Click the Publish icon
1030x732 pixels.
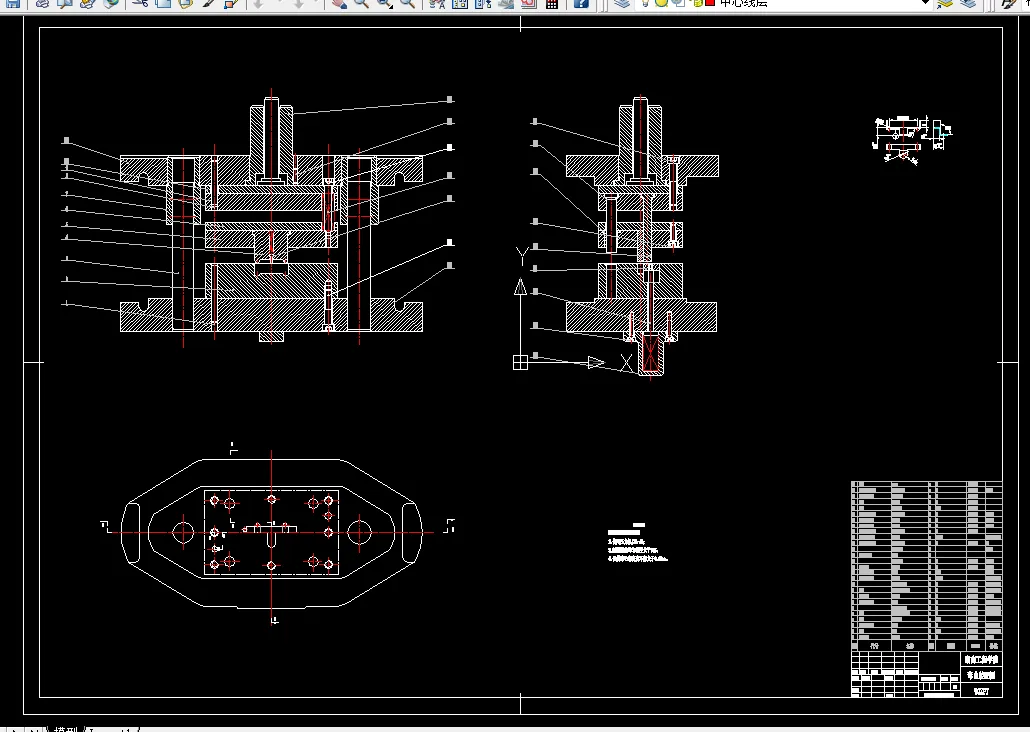click(x=87, y=3)
